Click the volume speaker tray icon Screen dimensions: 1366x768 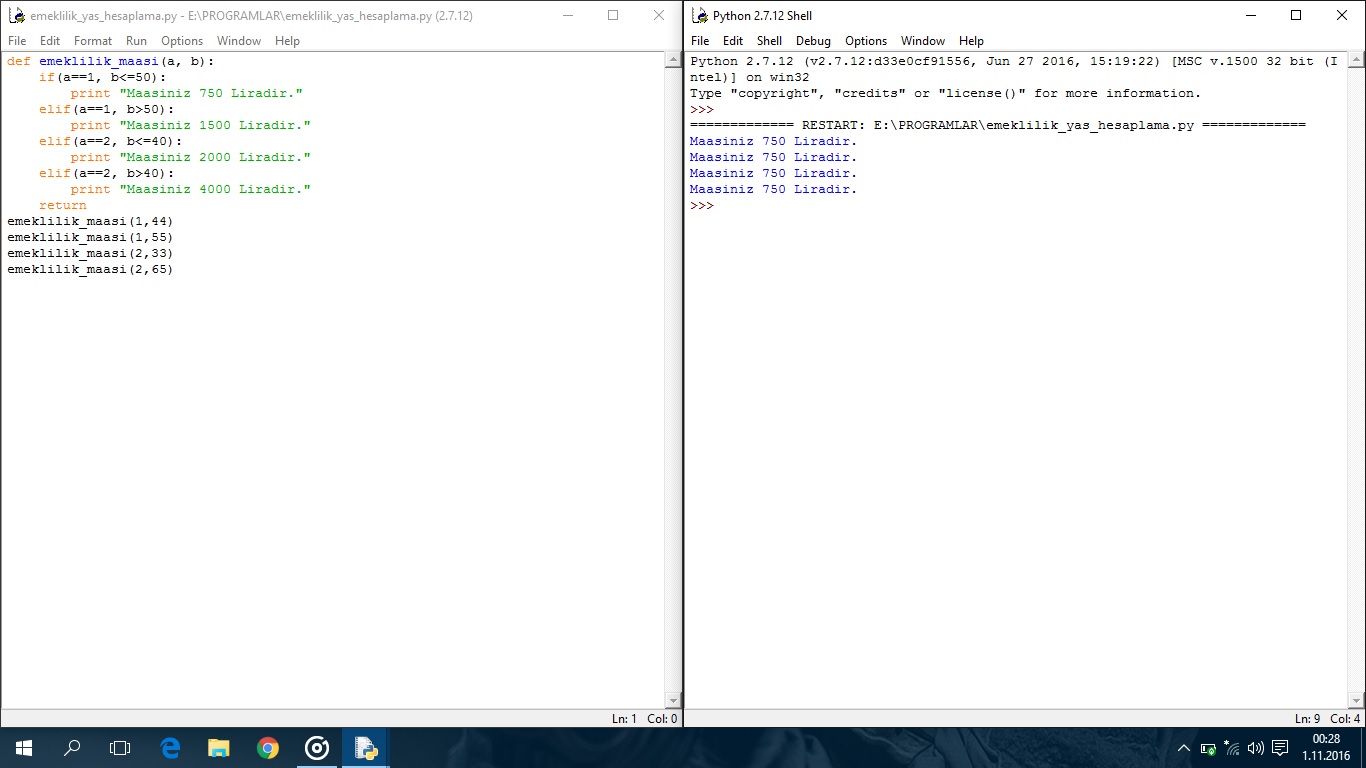click(1256, 748)
